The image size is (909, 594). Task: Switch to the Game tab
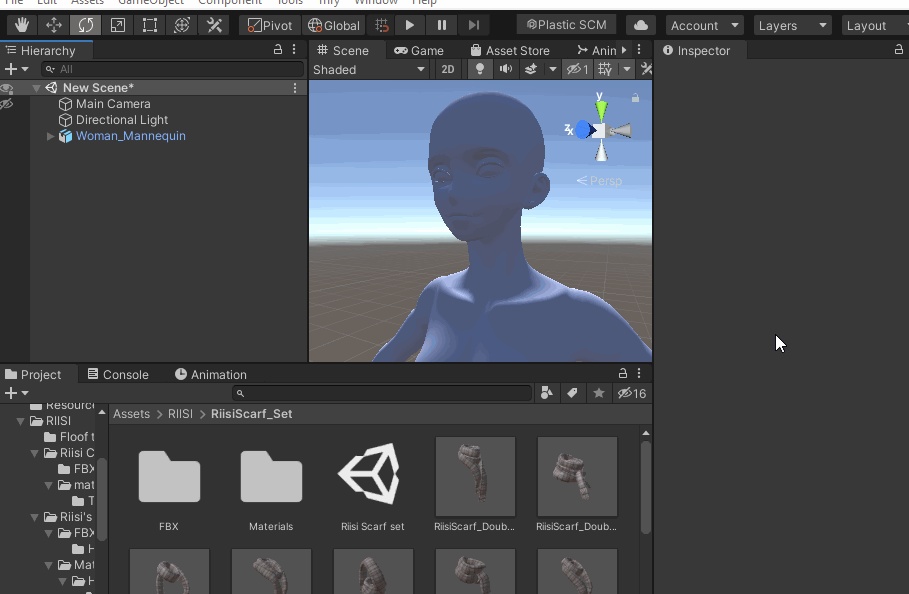pos(419,50)
